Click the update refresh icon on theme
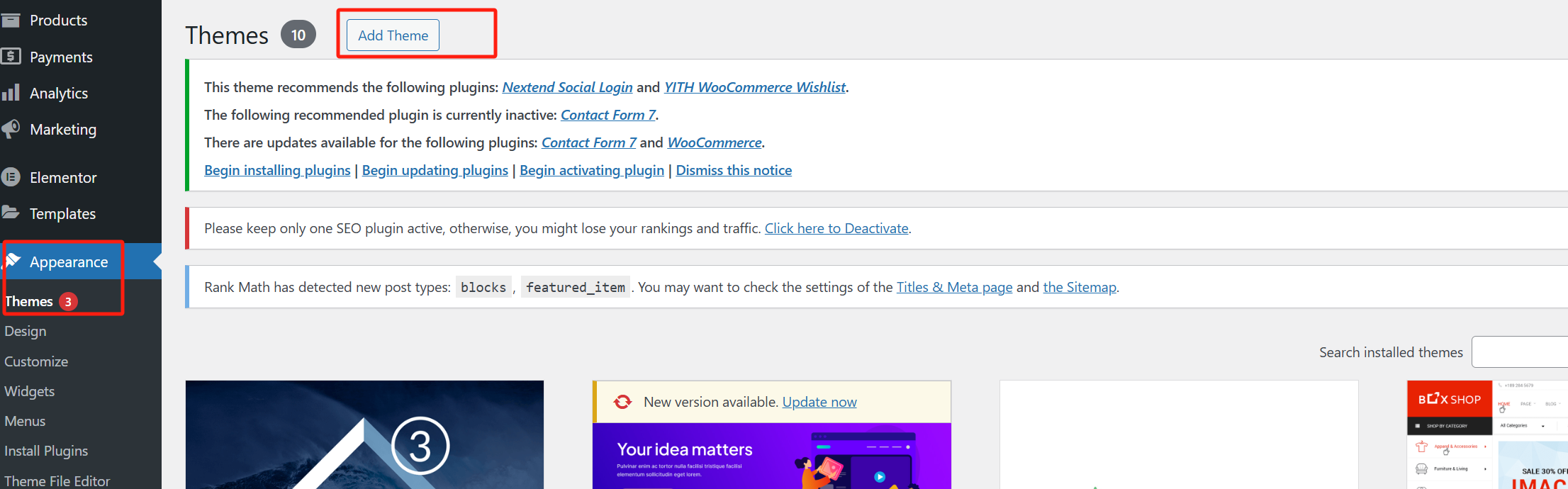 (x=622, y=402)
